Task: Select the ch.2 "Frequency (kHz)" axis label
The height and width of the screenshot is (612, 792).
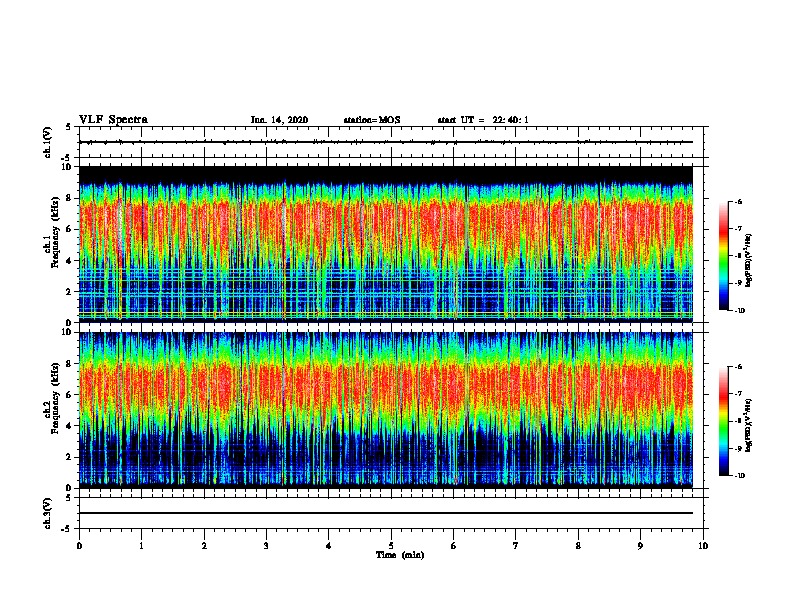Action: (55, 398)
